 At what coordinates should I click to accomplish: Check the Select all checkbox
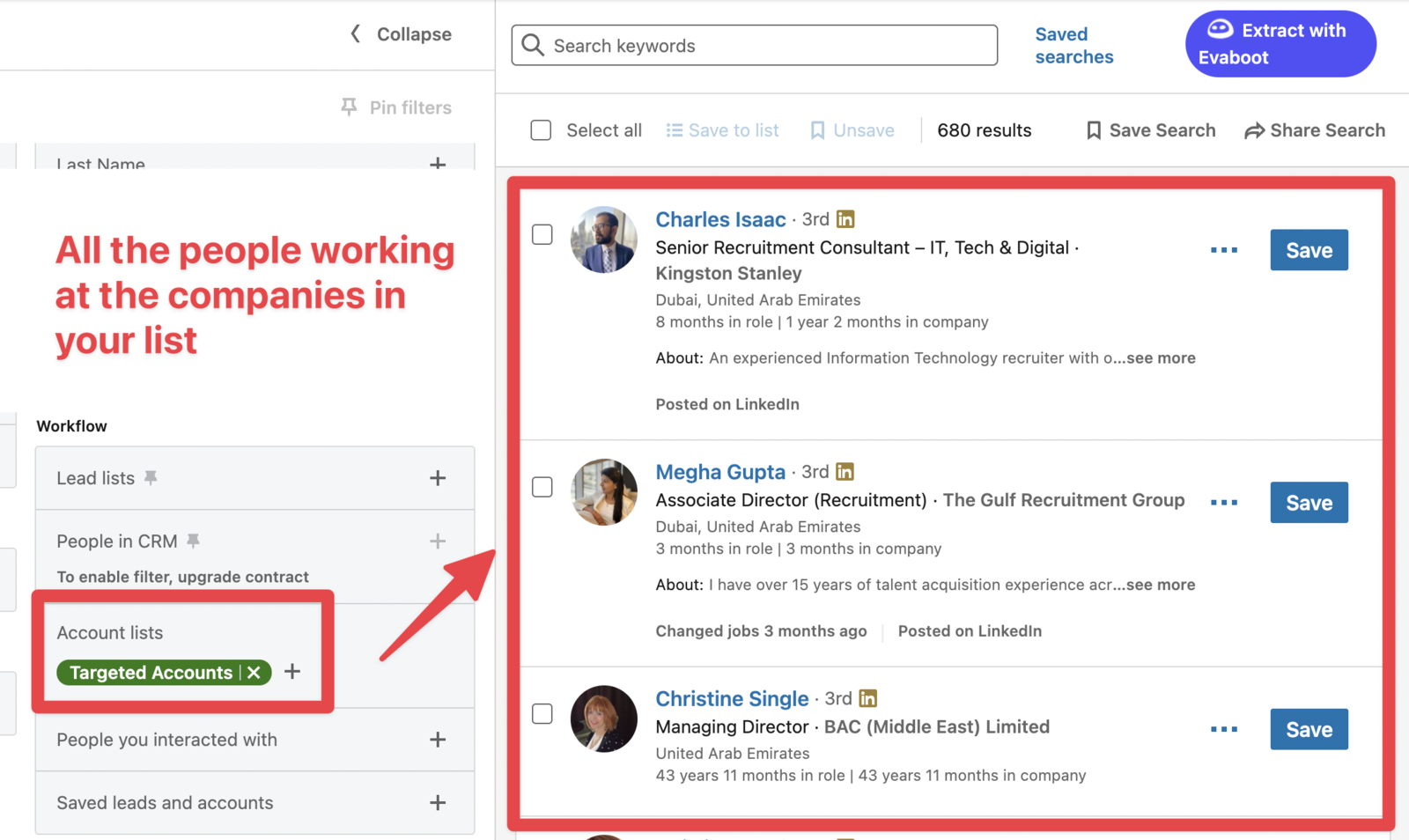pos(541,130)
